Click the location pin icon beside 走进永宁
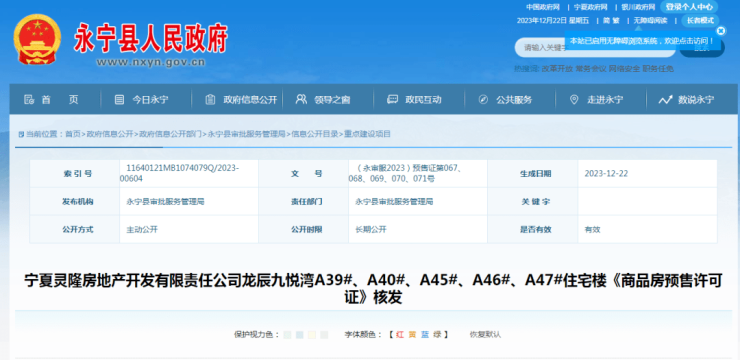The height and width of the screenshot is (360, 740). [574, 100]
